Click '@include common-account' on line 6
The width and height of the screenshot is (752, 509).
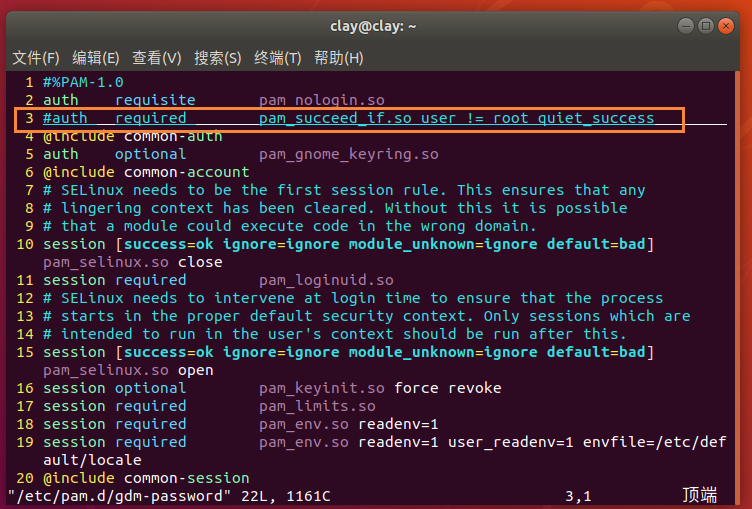pos(146,172)
